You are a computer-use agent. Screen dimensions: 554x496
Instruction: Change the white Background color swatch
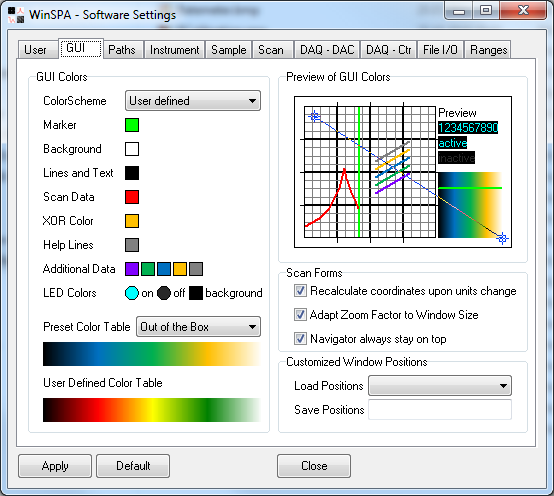pos(132,149)
